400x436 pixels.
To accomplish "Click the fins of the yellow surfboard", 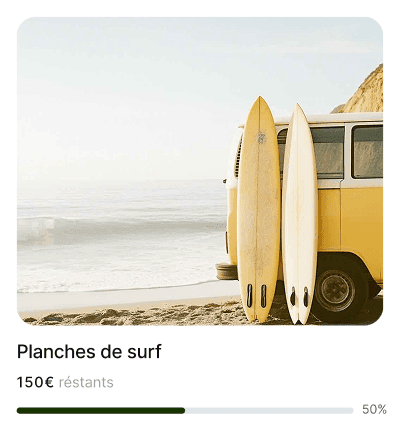I will [x=256, y=296].
